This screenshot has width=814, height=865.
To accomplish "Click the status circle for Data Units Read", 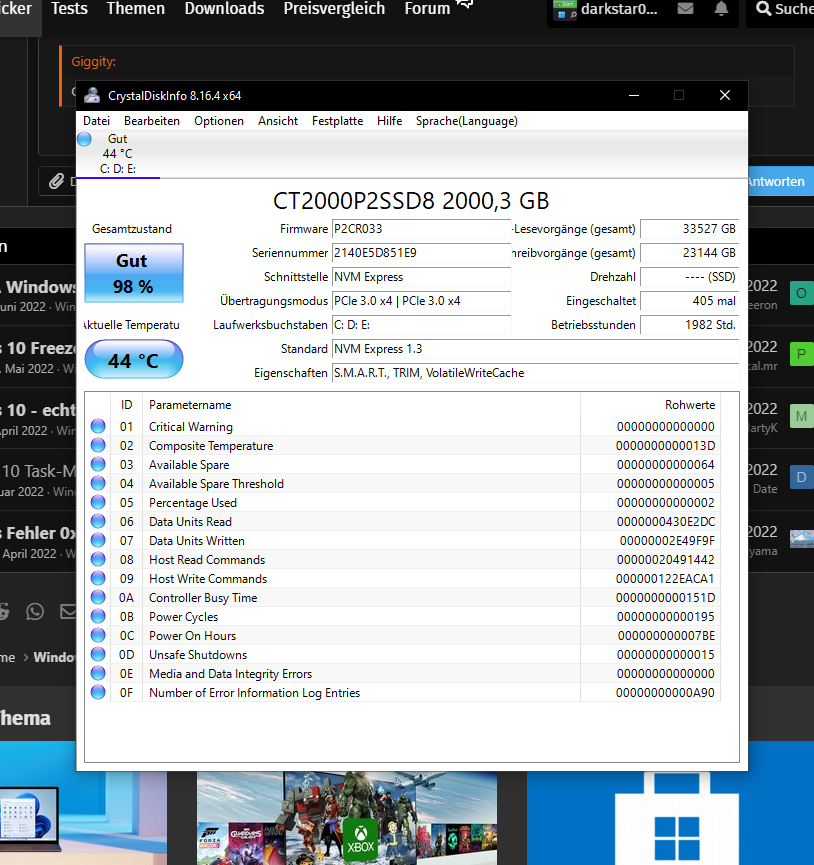I will coord(98,521).
